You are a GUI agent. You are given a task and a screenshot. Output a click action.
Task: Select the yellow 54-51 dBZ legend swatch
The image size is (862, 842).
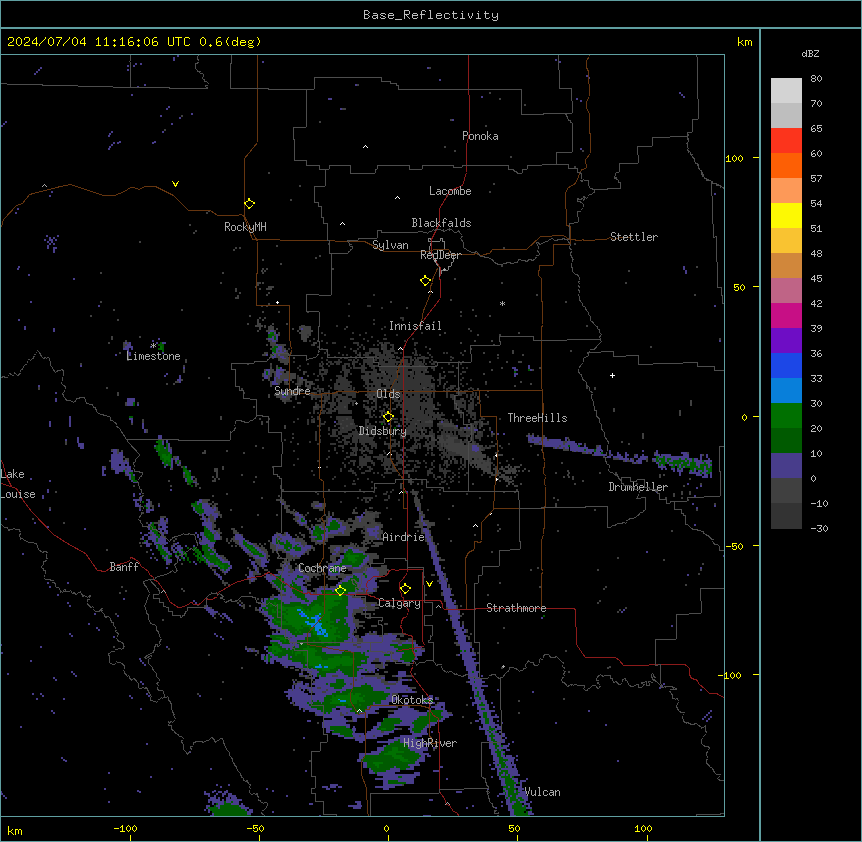click(x=786, y=216)
